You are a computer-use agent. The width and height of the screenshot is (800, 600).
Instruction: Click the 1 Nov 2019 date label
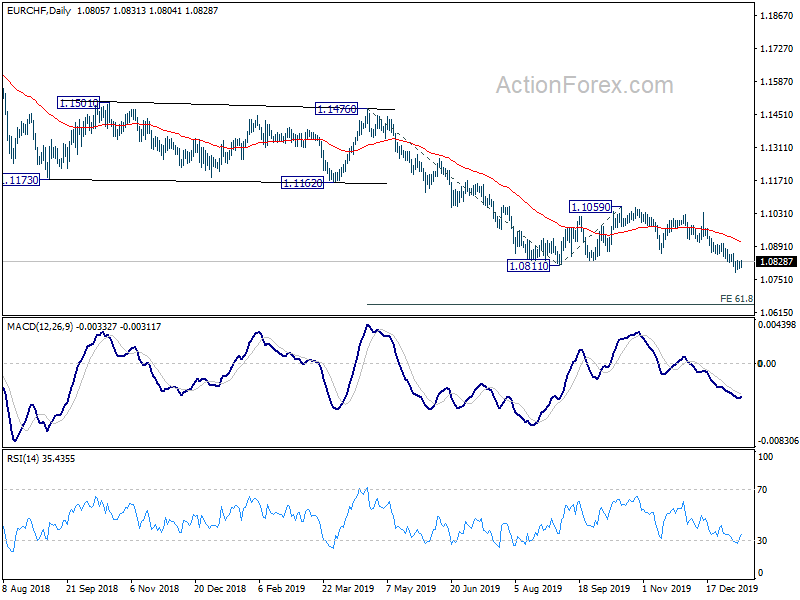coord(667,588)
